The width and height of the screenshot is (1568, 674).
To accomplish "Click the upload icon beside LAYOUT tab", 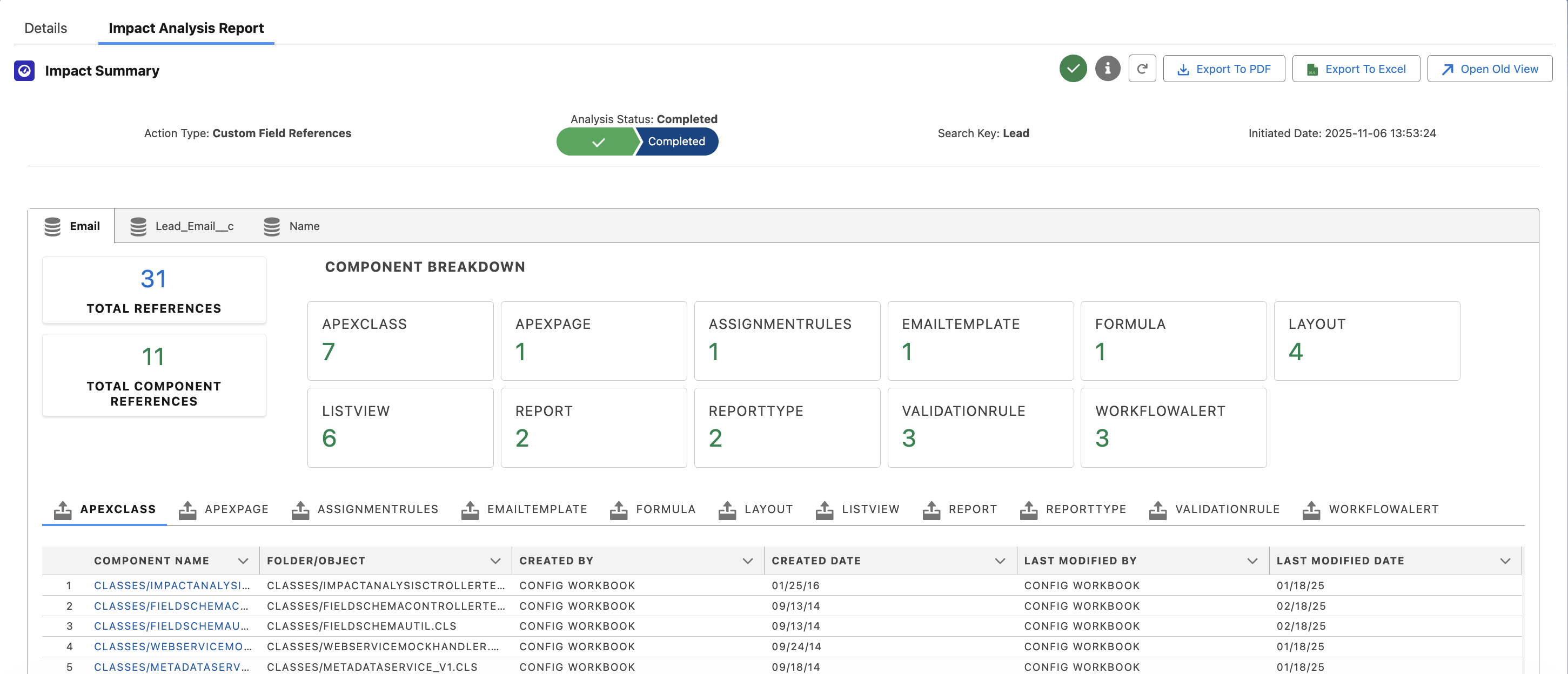I will click(727, 510).
